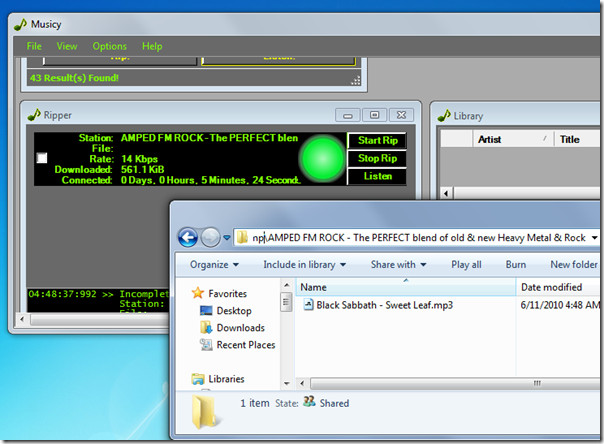Open the Options menu in Musicy
The height and width of the screenshot is (444, 604).
(109, 46)
